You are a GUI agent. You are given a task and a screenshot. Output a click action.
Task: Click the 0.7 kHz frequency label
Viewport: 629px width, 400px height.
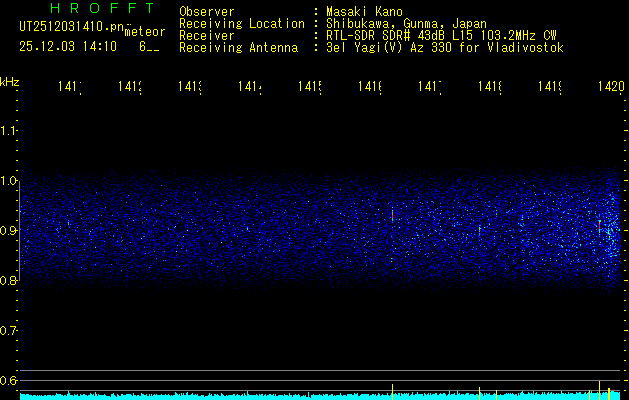tap(9, 331)
